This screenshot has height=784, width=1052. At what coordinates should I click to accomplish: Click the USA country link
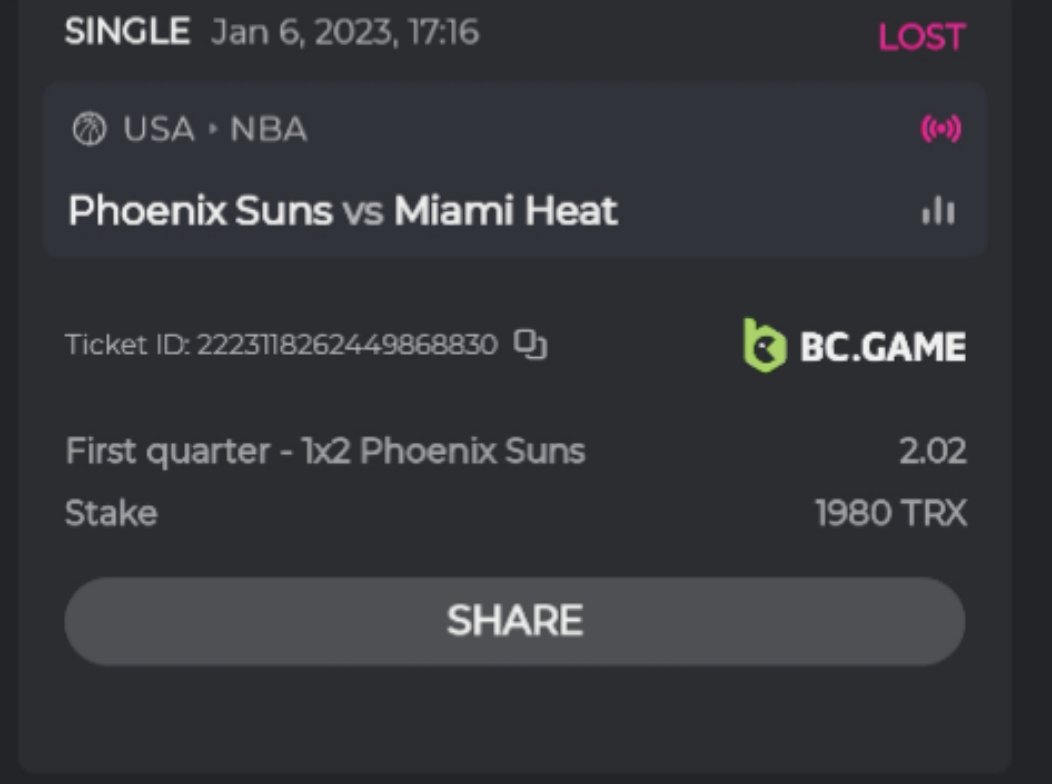click(x=159, y=130)
